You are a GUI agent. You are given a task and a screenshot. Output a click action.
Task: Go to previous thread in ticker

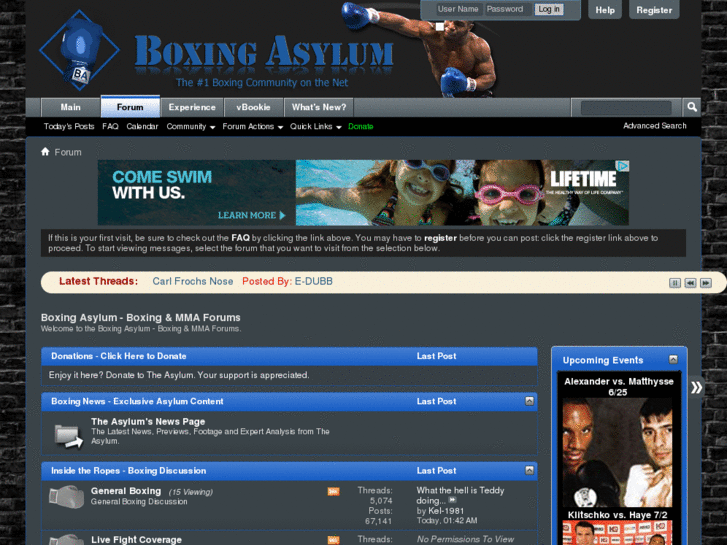690,282
